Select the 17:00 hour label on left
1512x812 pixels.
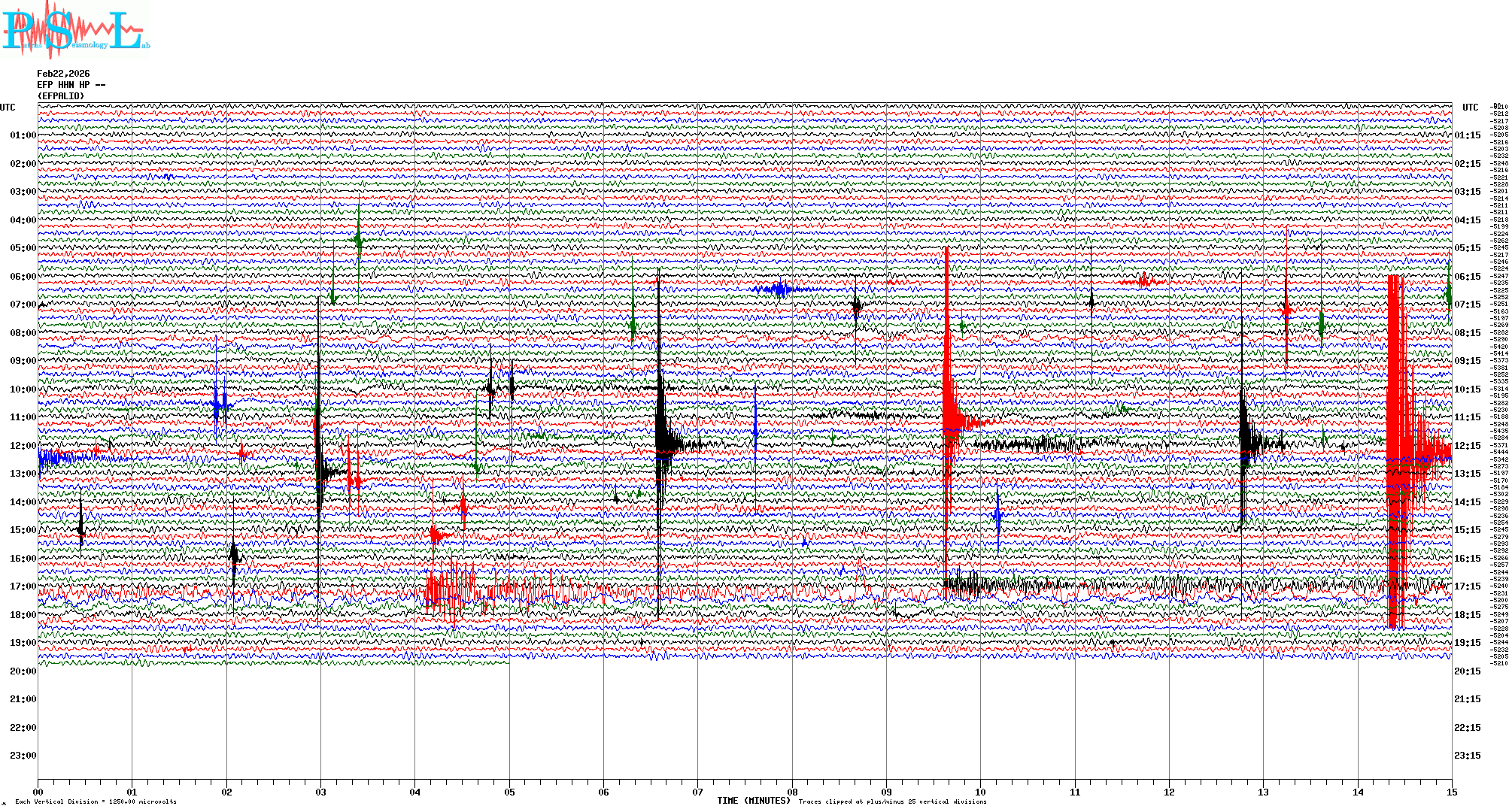coord(23,586)
